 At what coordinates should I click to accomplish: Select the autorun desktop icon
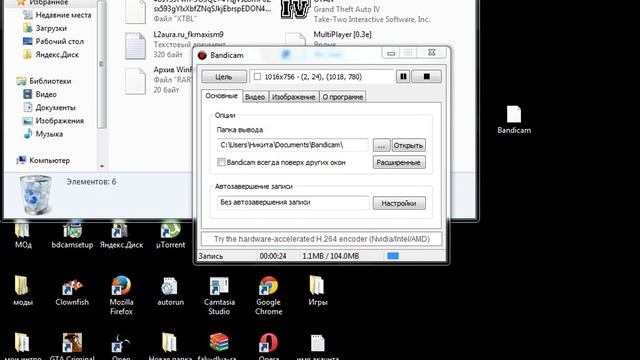pyautogui.click(x=170, y=291)
